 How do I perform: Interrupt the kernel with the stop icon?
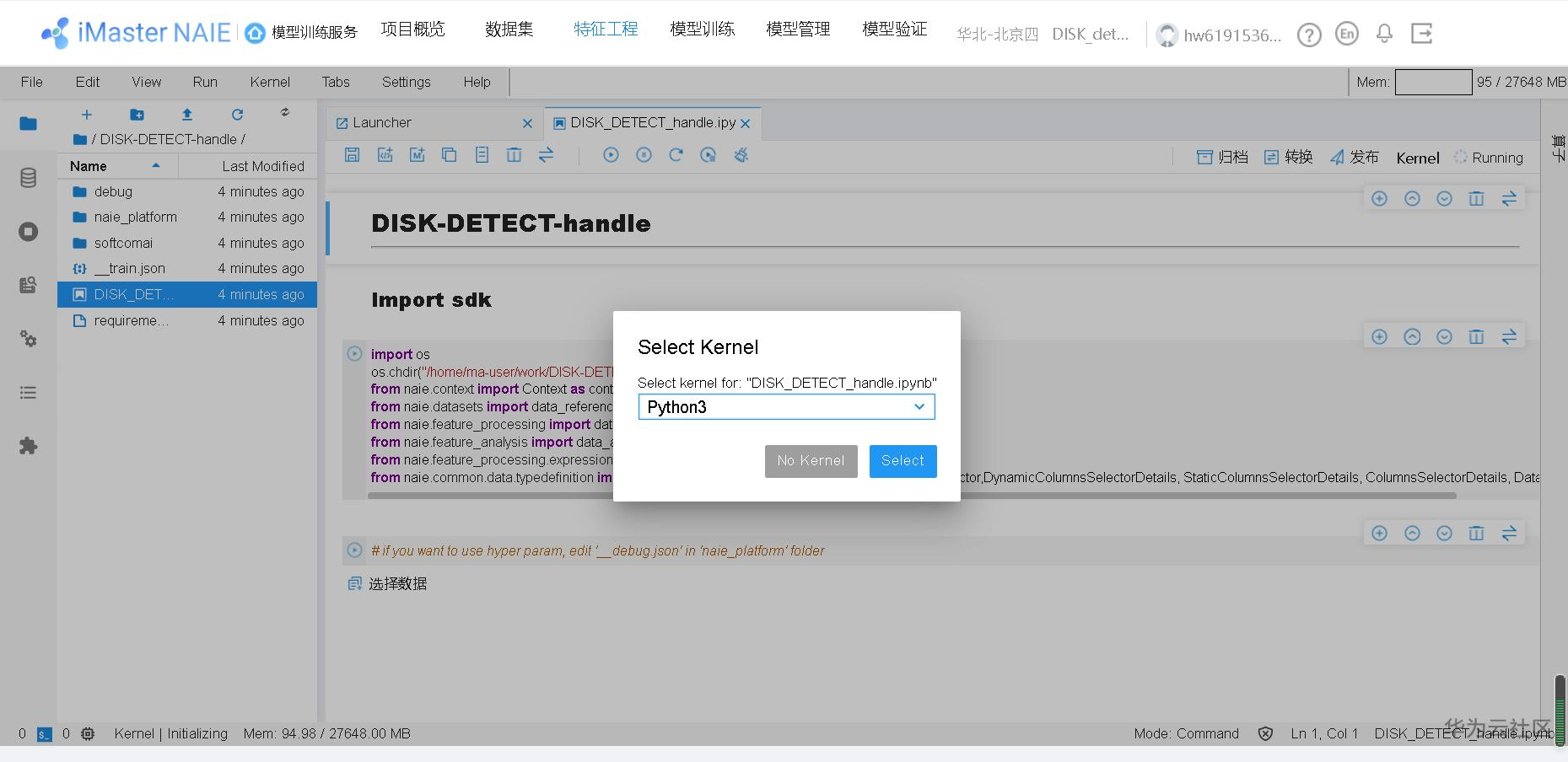point(644,155)
